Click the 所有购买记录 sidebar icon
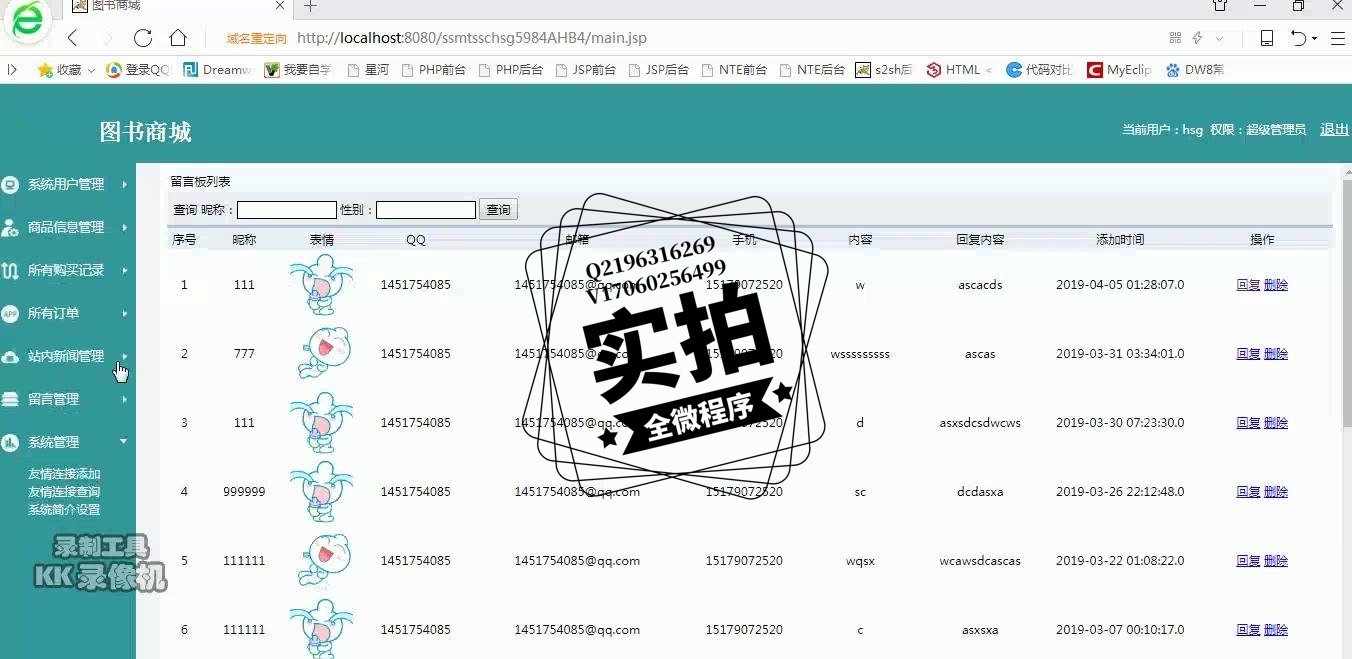Viewport: 1352px width, 659px height. 10,271
